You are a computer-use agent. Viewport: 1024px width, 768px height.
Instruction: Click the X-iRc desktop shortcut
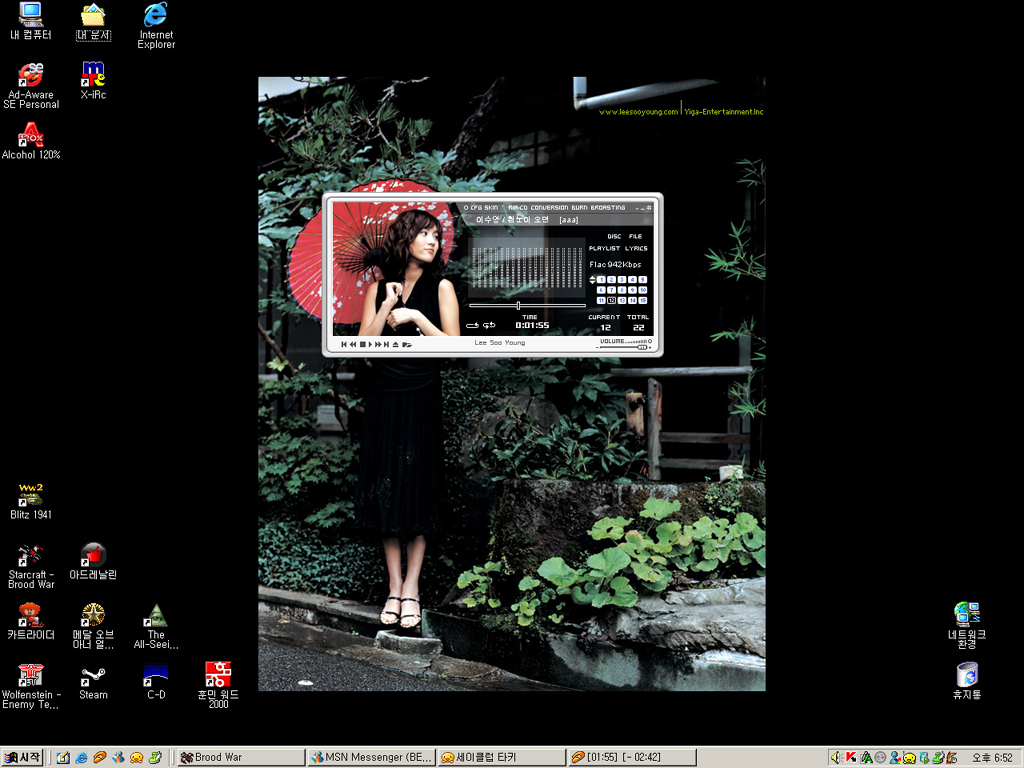[x=93, y=76]
